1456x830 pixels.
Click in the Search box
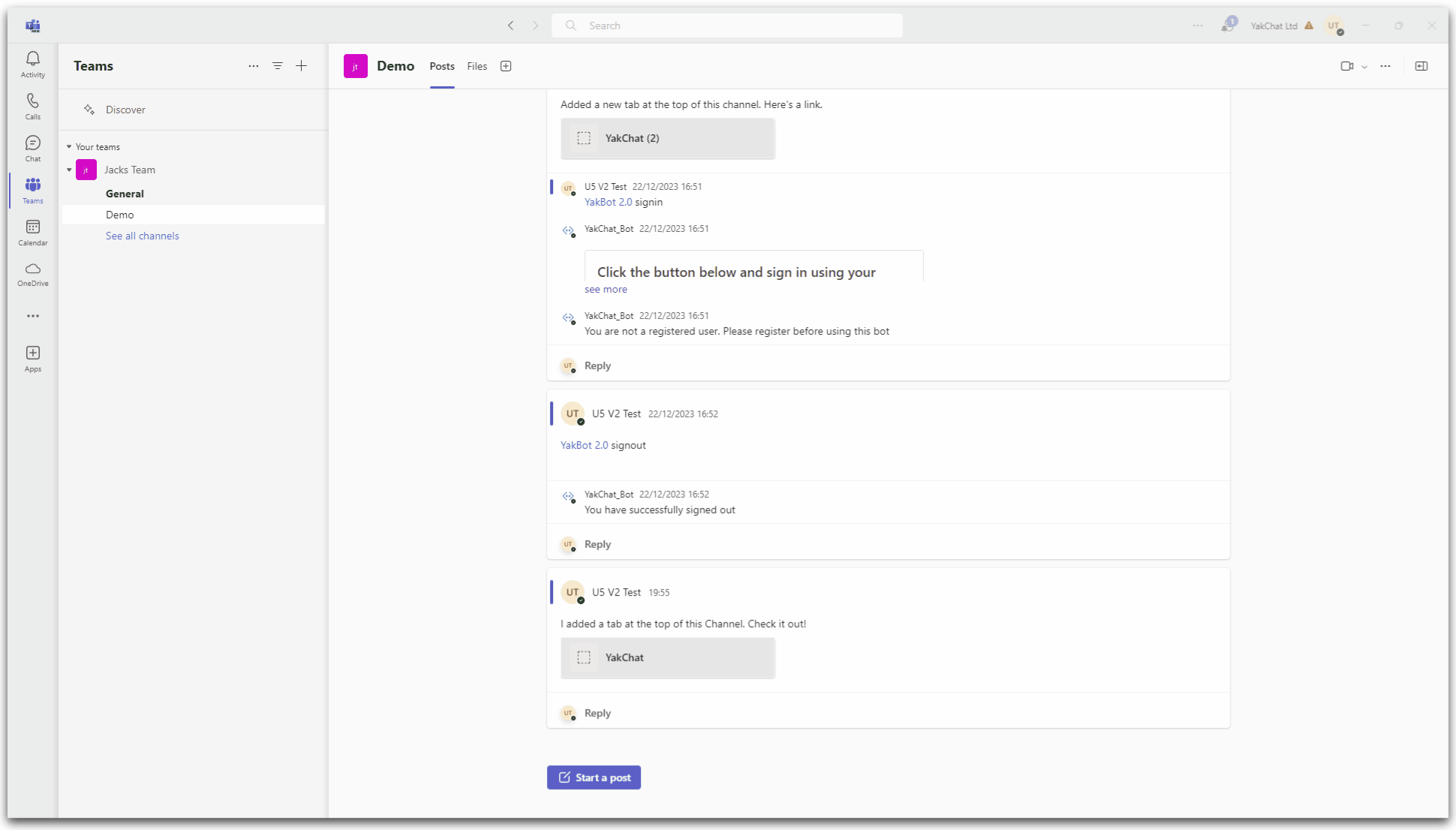727,26
